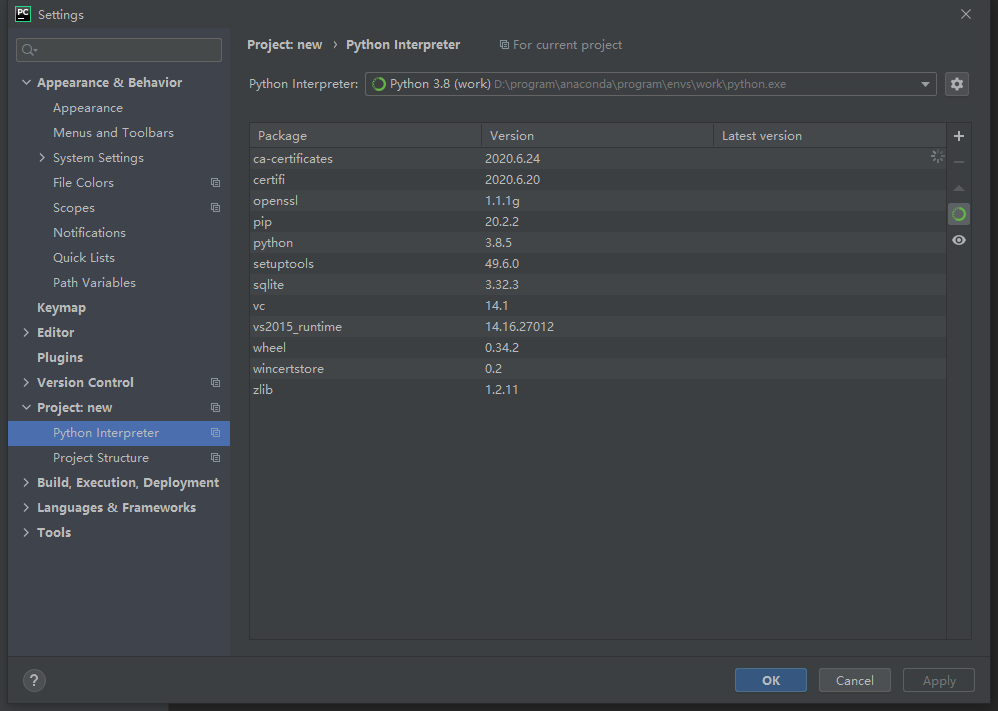Click the help question mark button

34,680
